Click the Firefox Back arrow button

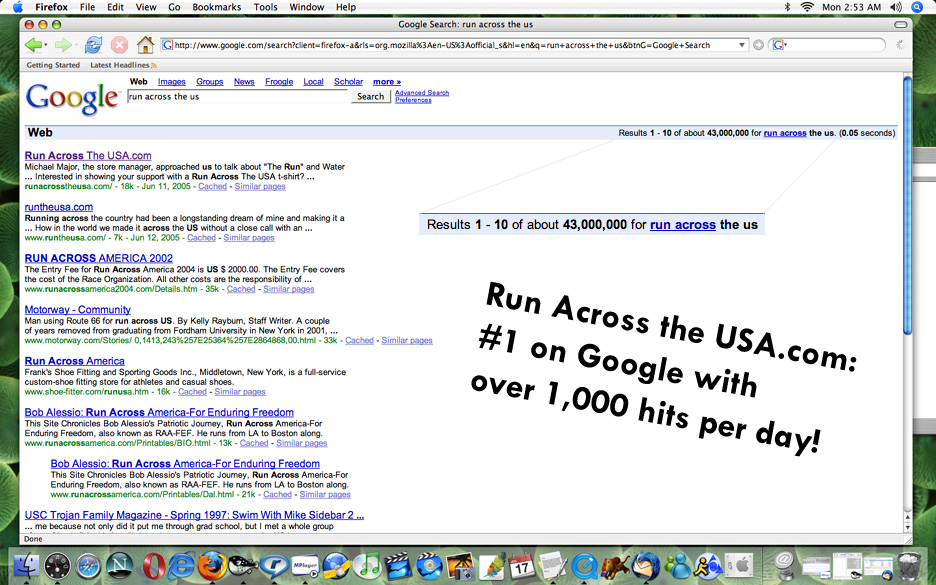click(32, 45)
